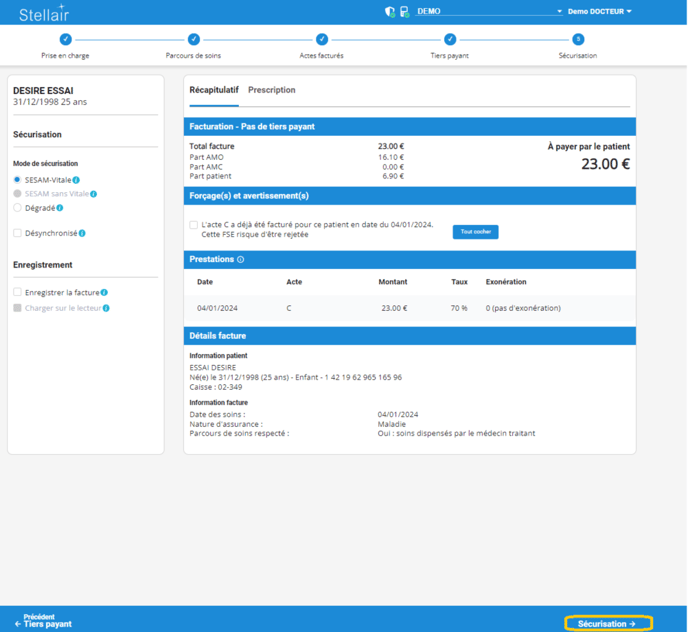Screen dimensions: 688x632
Task: Click info icon beside SESAM sans Vitale
Action: 94,194
